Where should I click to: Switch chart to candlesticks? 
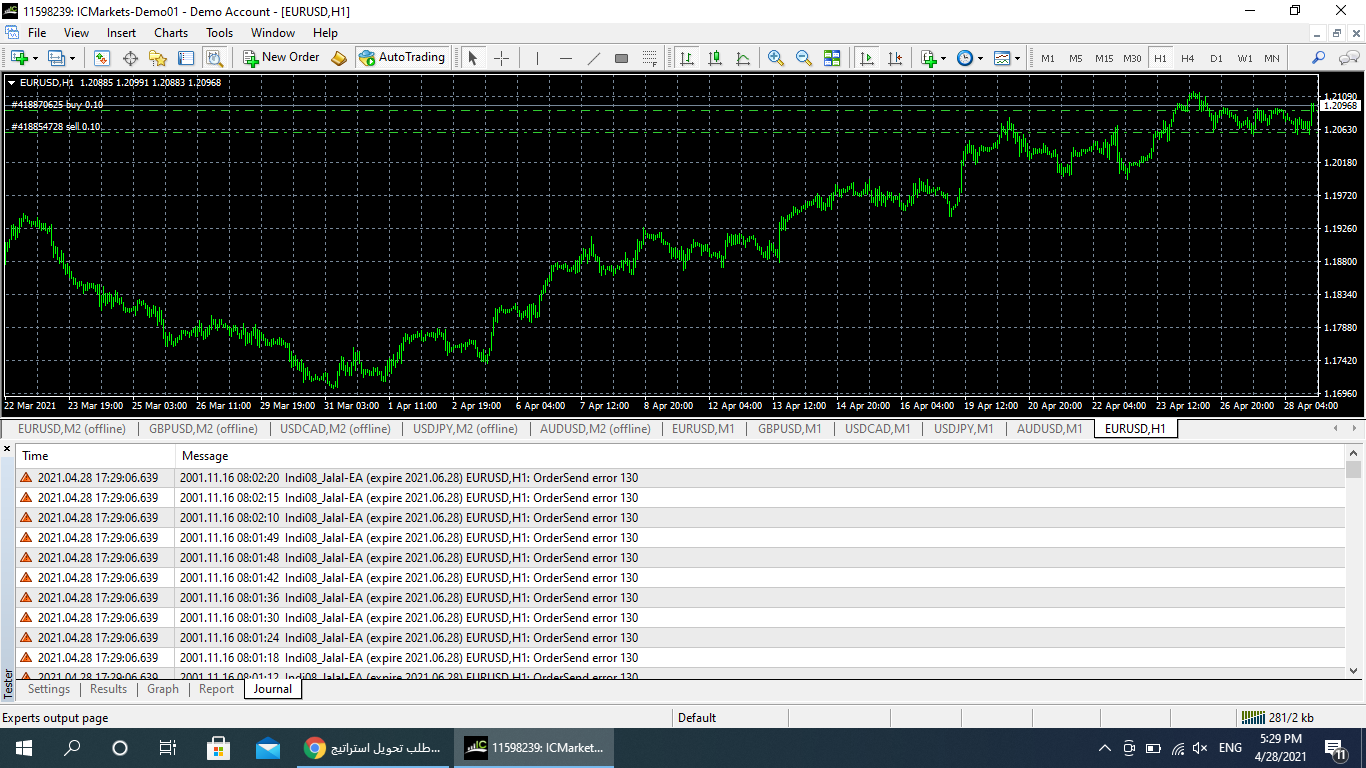tap(715, 58)
